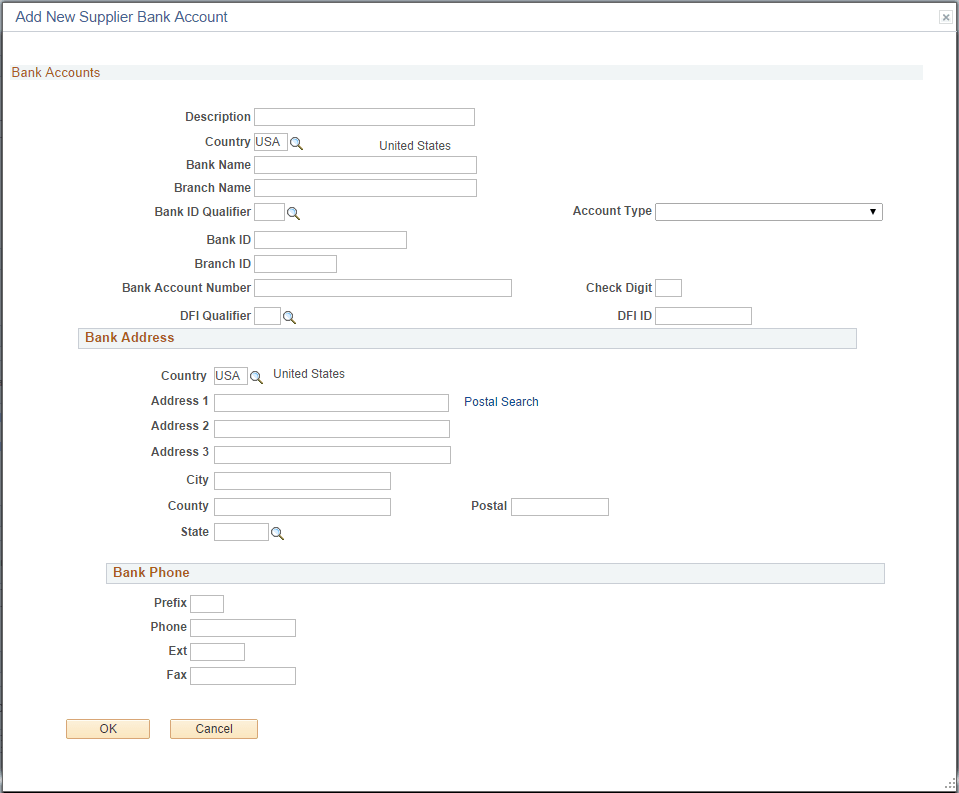Select the Postal code field
Screen dimensions: 959x793
(x=559, y=506)
